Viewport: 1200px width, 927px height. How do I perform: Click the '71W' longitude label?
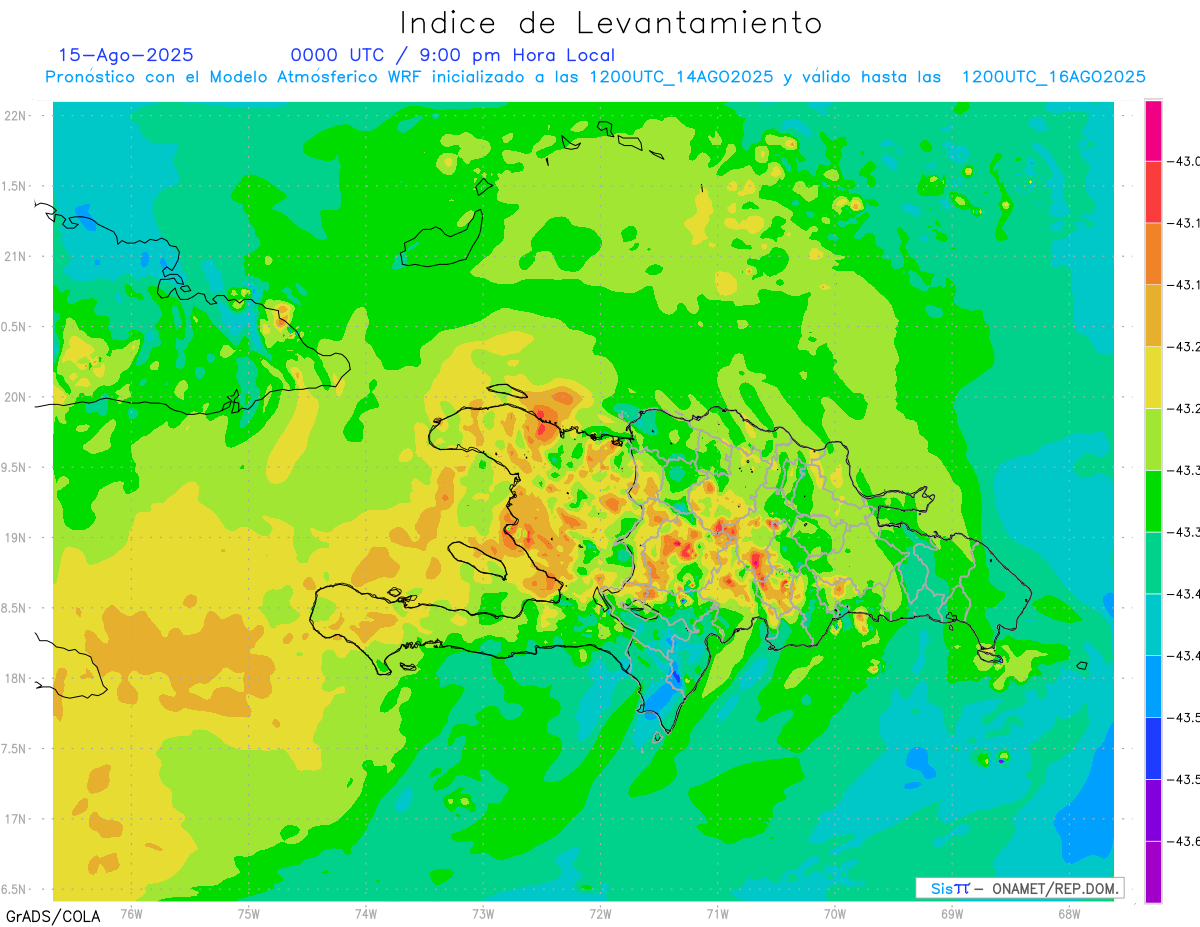tap(717, 913)
